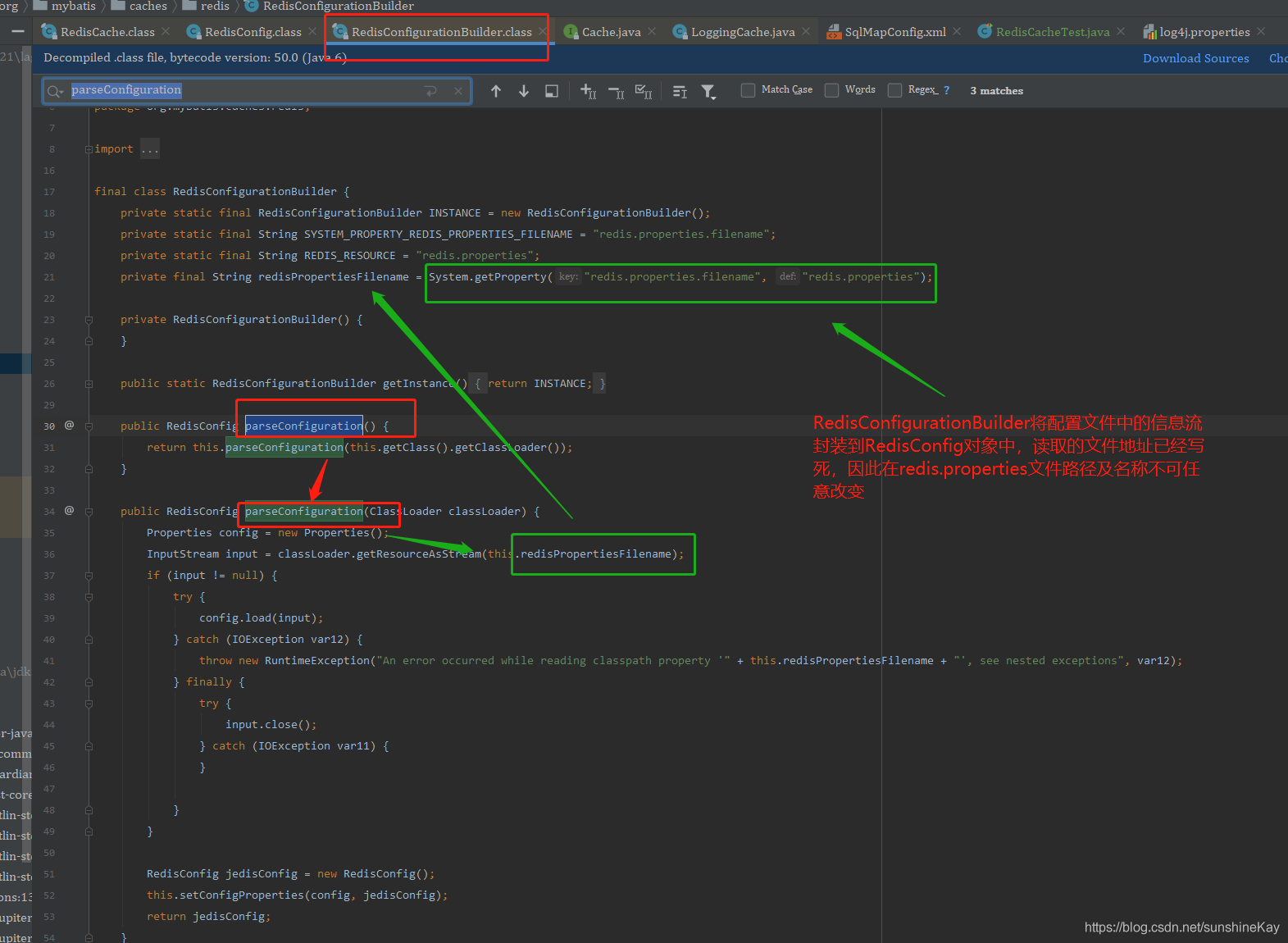Collapse the finally block on line 42
1288x943 pixels.
coord(89,682)
